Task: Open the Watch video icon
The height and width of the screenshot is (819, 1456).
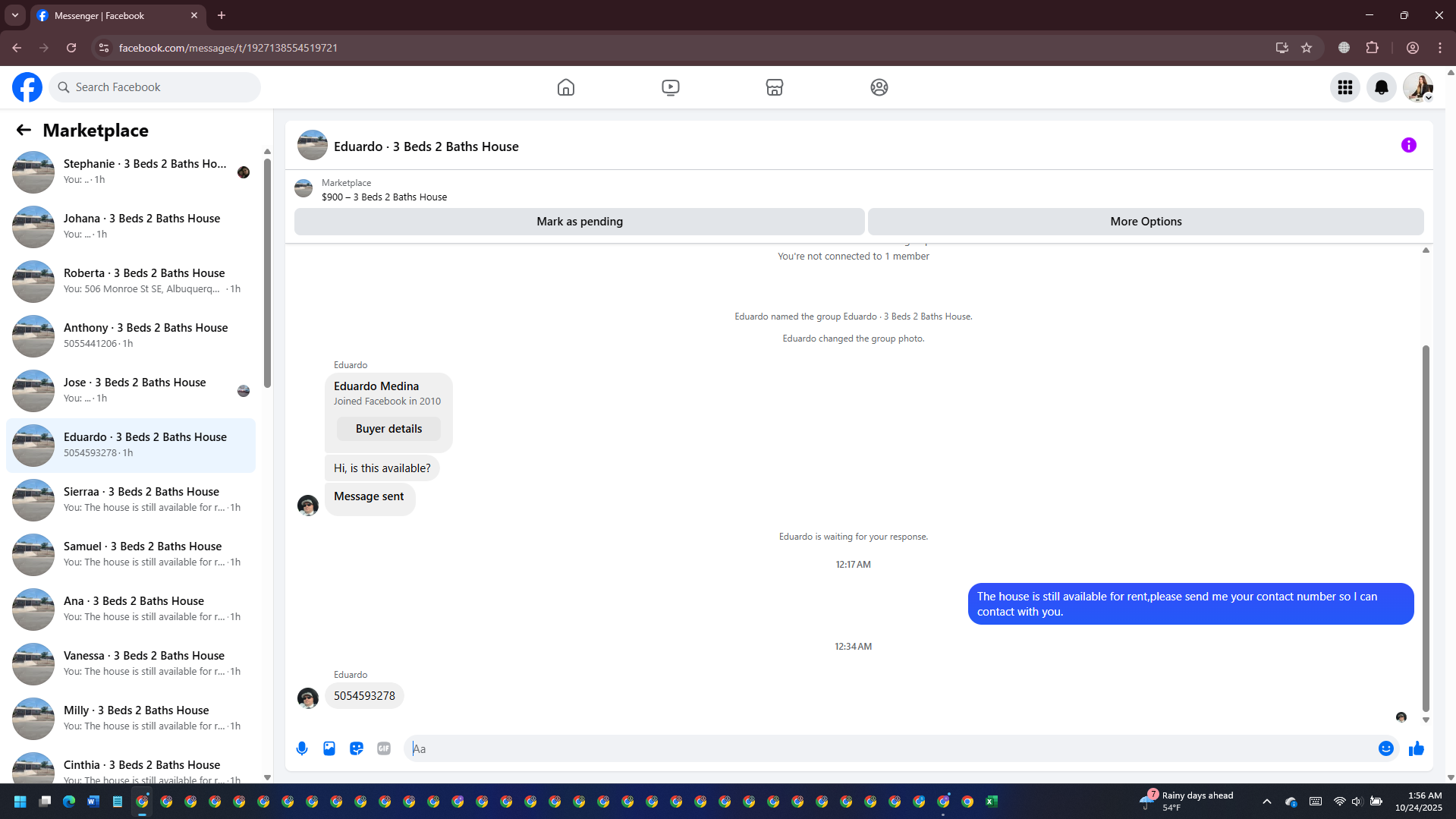Action: point(671,87)
